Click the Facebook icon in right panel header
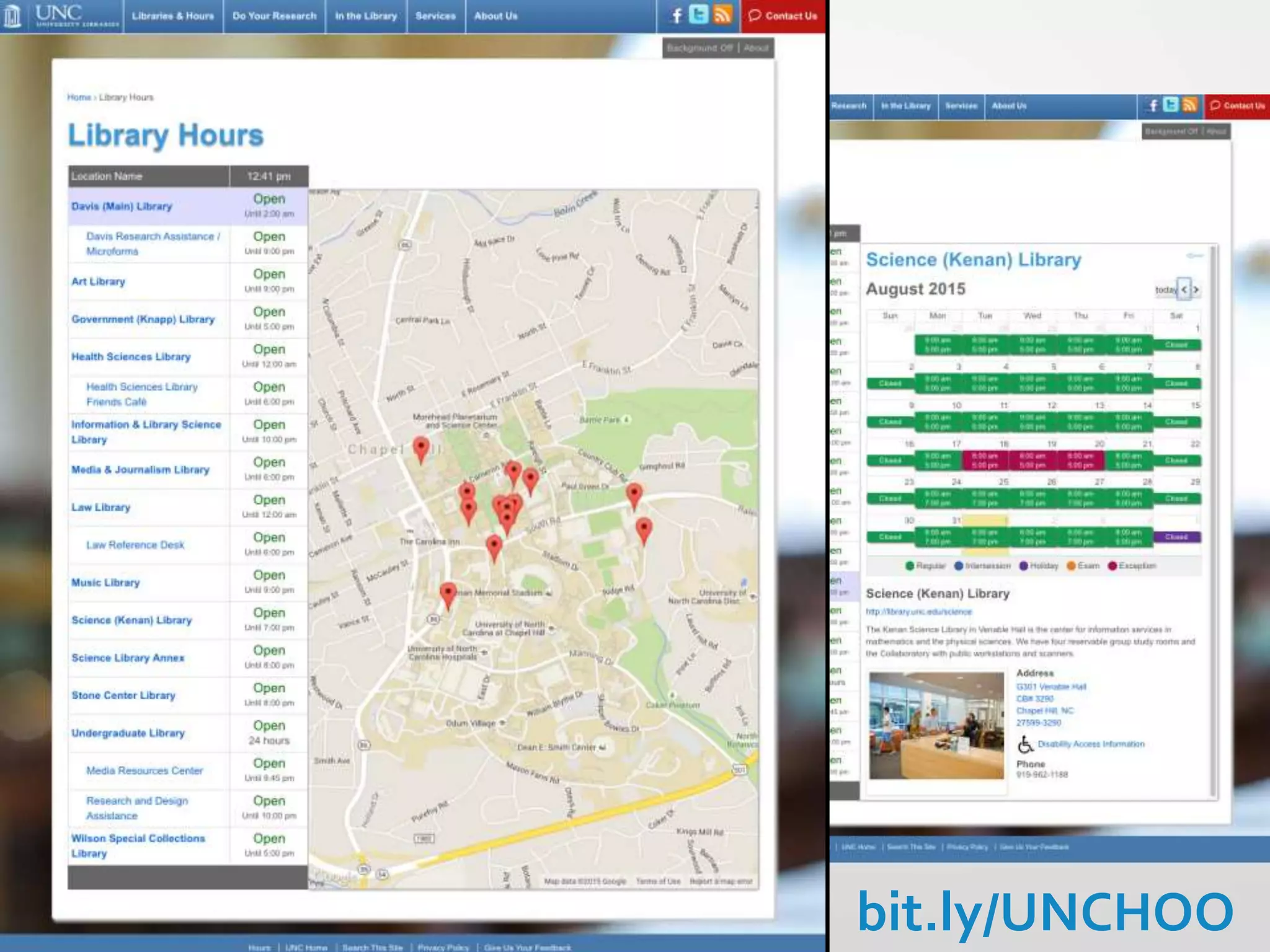Viewport: 1270px width, 952px height. click(x=1153, y=105)
